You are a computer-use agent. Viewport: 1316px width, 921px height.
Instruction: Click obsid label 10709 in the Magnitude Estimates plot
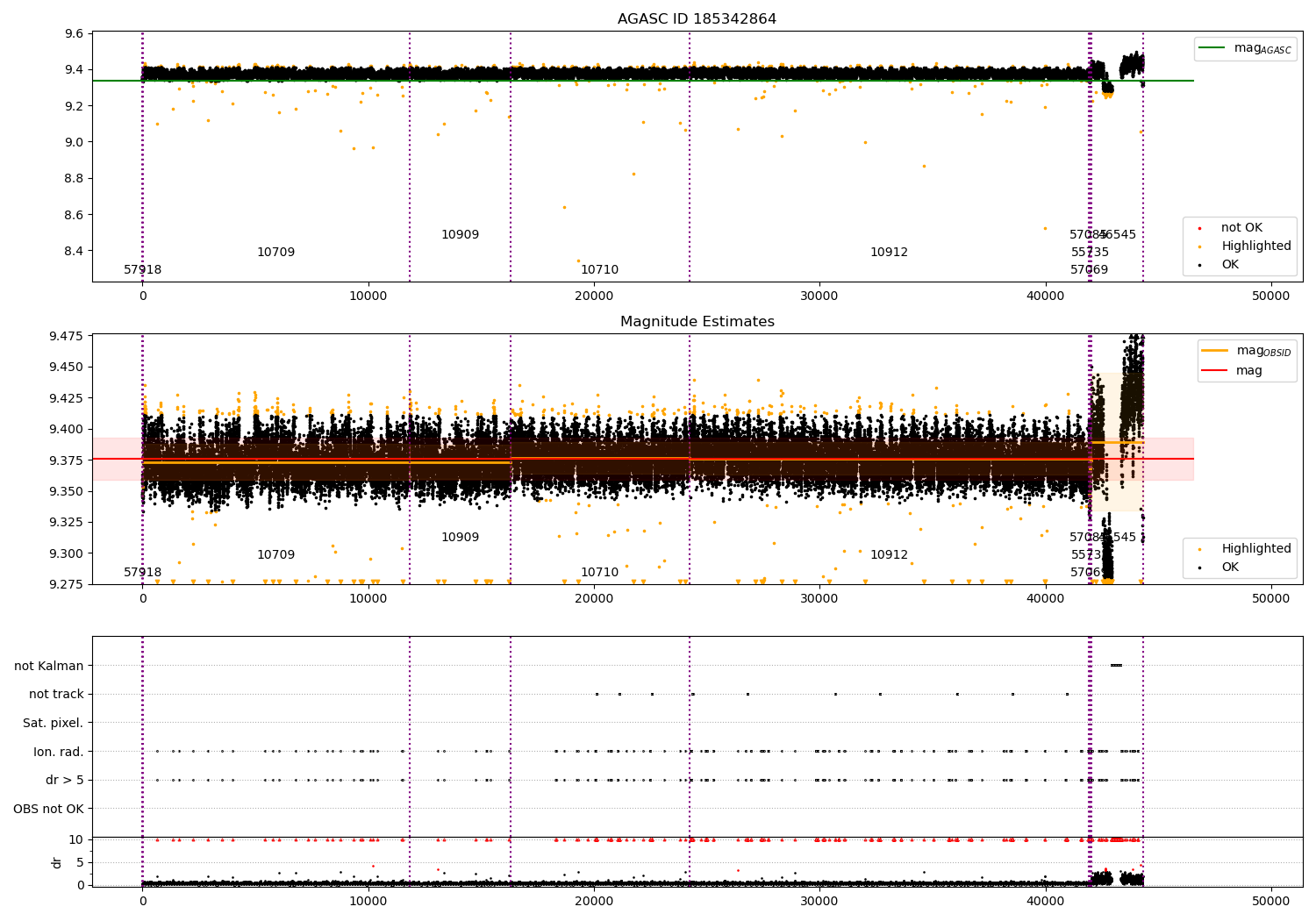(x=275, y=555)
